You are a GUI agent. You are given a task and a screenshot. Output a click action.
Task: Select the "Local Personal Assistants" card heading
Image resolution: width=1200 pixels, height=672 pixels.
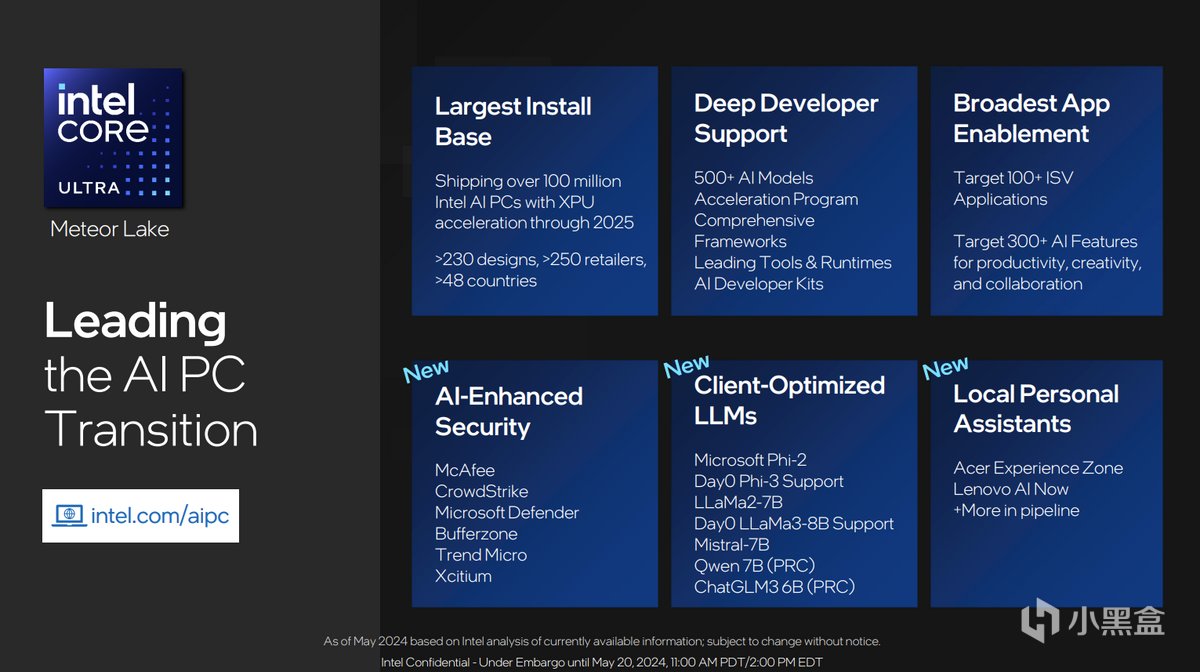(1035, 408)
